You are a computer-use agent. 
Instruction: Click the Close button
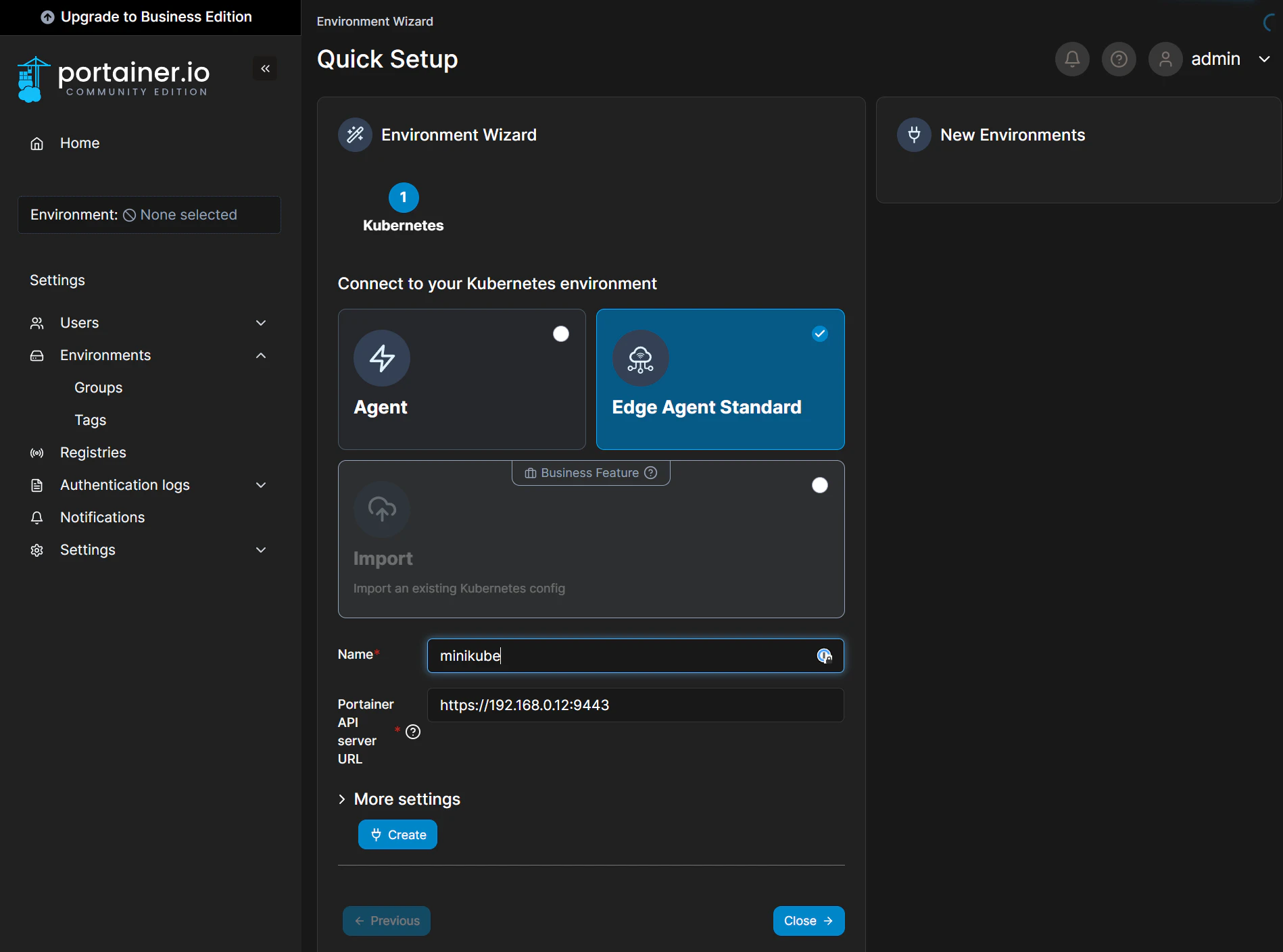point(808,921)
